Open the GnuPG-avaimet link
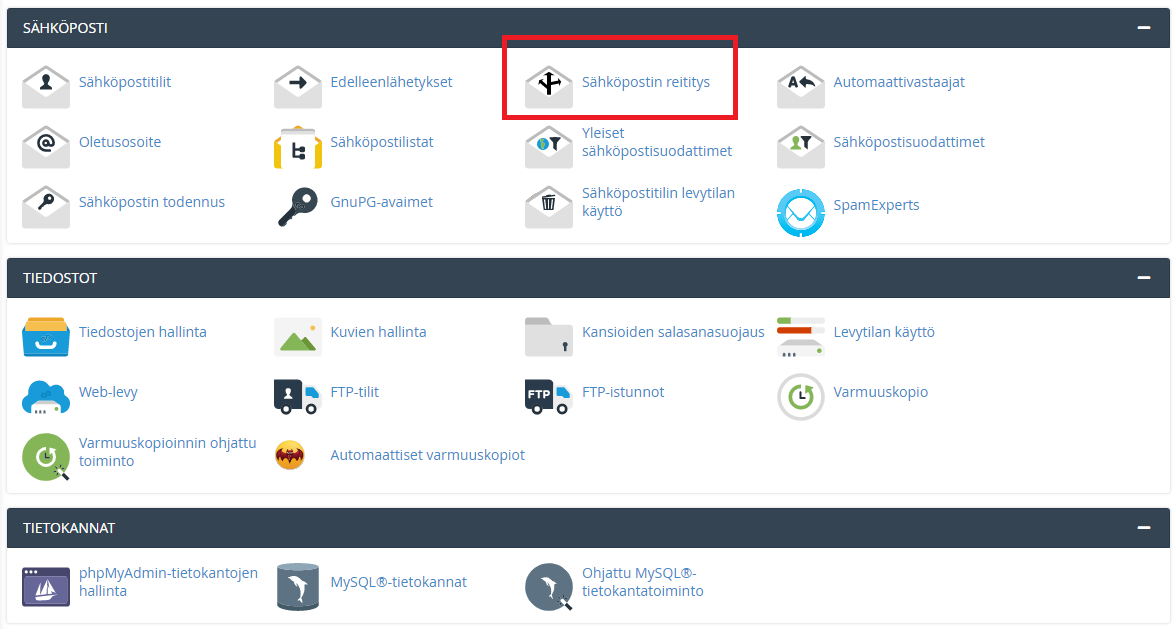This screenshot has width=1174, height=629. [x=382, y=201]
